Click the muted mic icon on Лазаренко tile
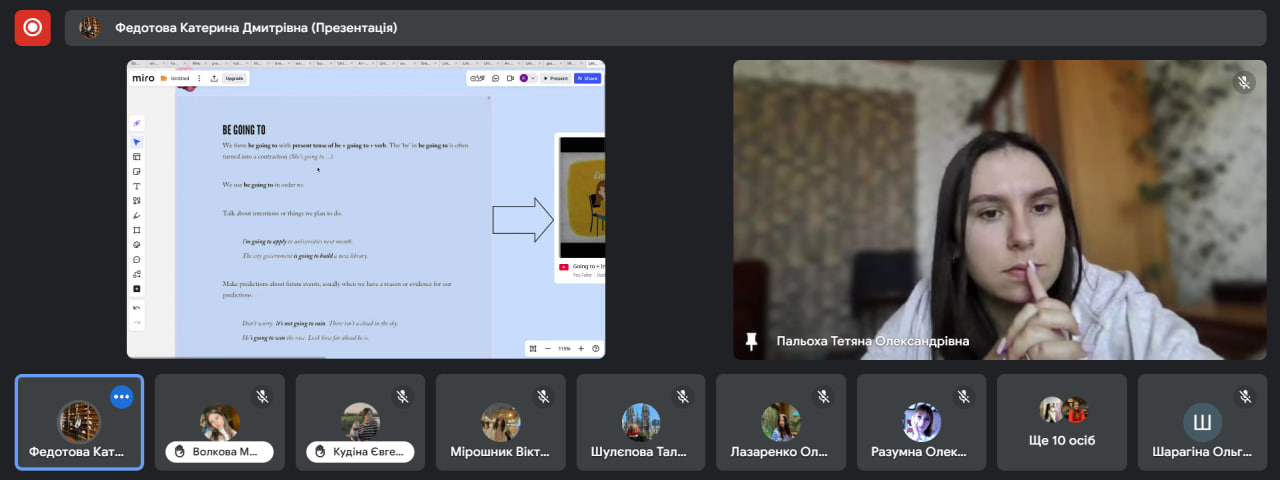Screen dimensions: 1280x480 pyautogui.click(x=824, y=396)
